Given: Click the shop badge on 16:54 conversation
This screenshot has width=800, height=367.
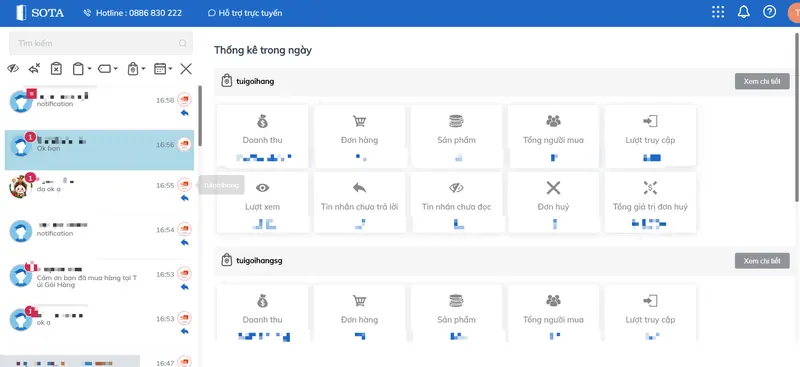Looking at the screenshot, I should point(184,229).
